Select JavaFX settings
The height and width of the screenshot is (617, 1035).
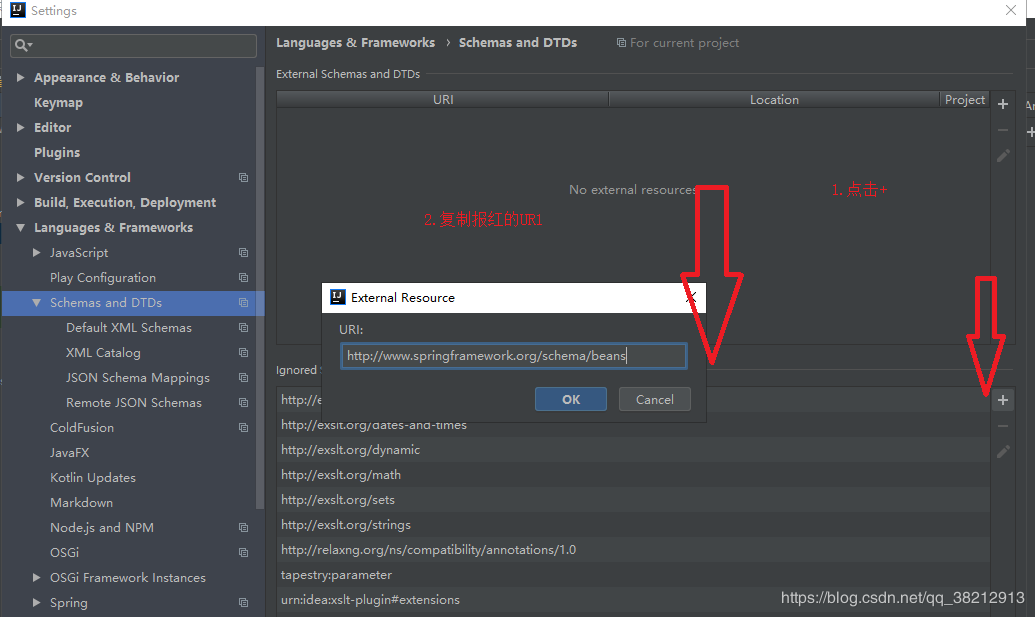[69, 453]
